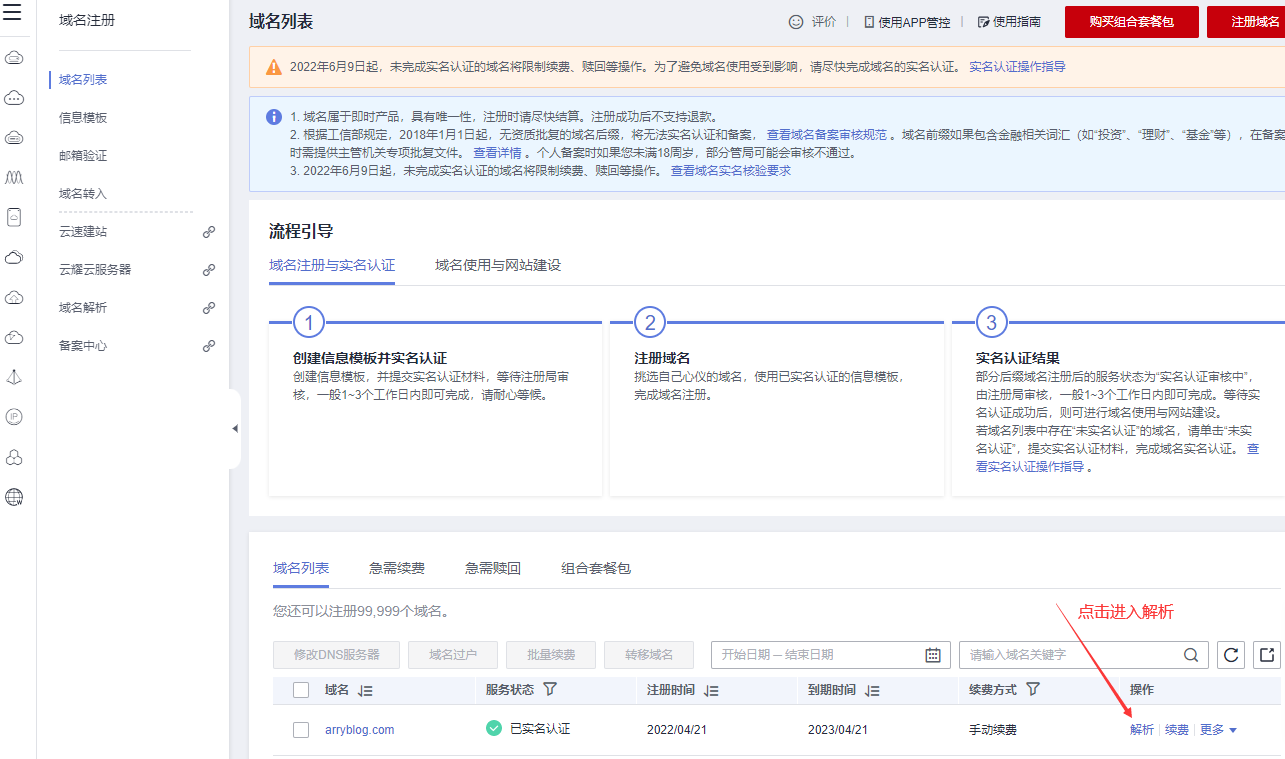Open the phone-with-cloud icon in left rail
The height and width of the screenshot is (759, 1285).
coord(14,217)
